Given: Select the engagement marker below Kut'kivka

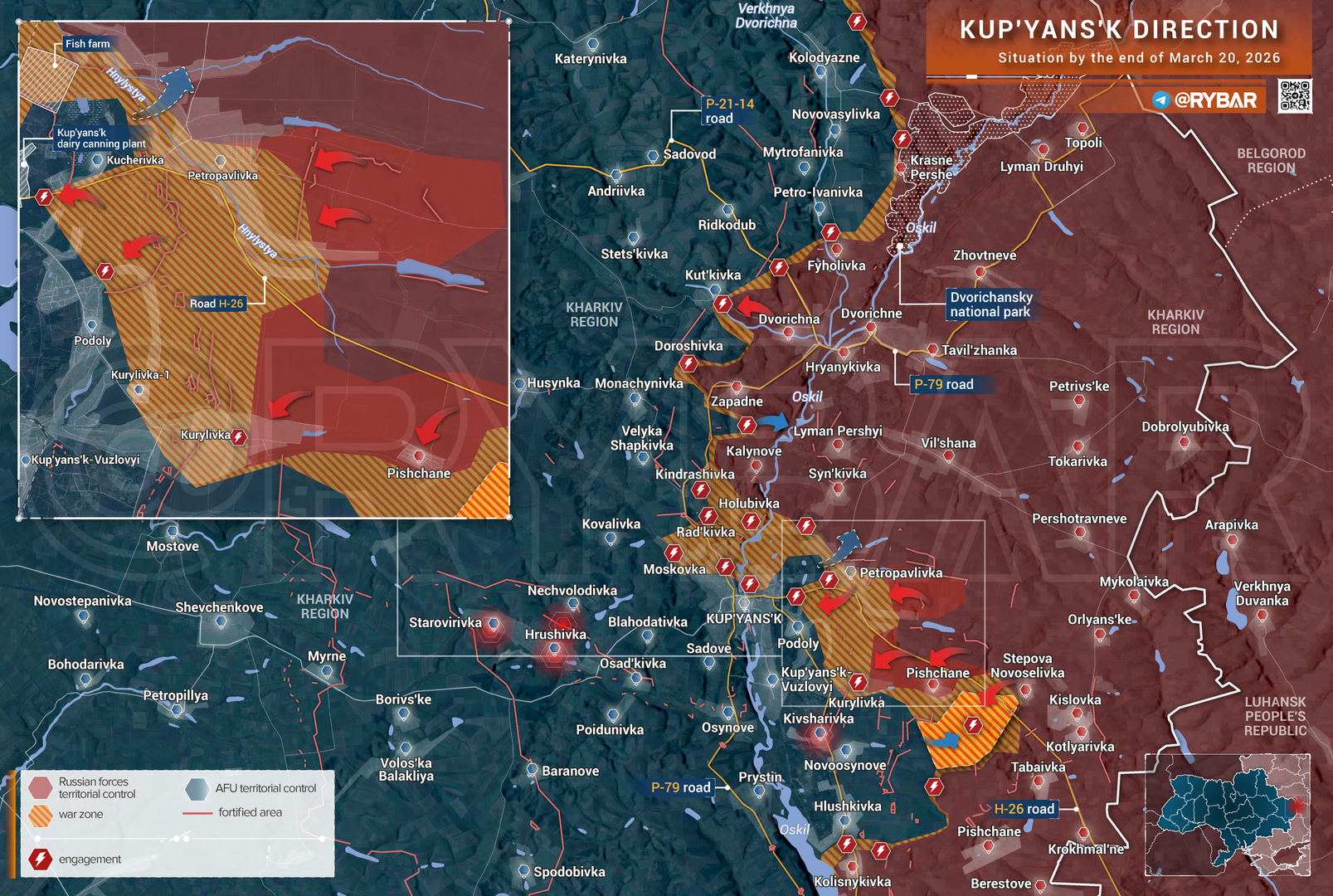Looking at the screenshot, I should tap(722, 304).
